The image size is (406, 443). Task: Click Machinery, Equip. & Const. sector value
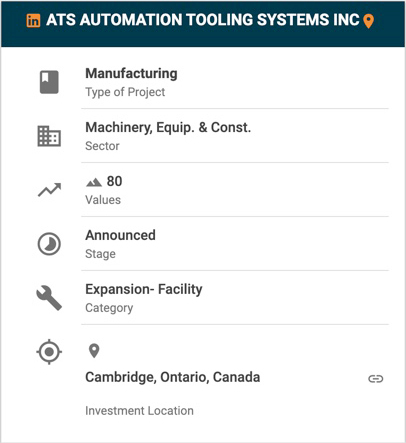click(168, 128)
